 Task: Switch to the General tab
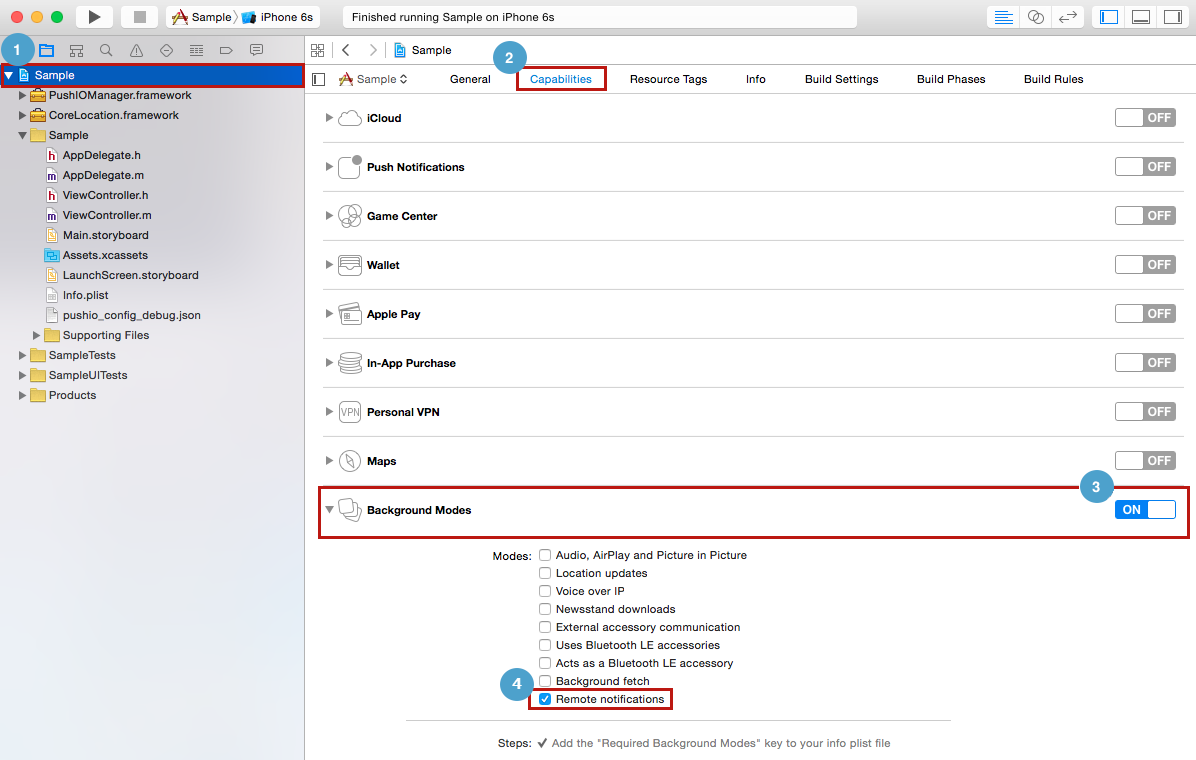tap(470, 79)
